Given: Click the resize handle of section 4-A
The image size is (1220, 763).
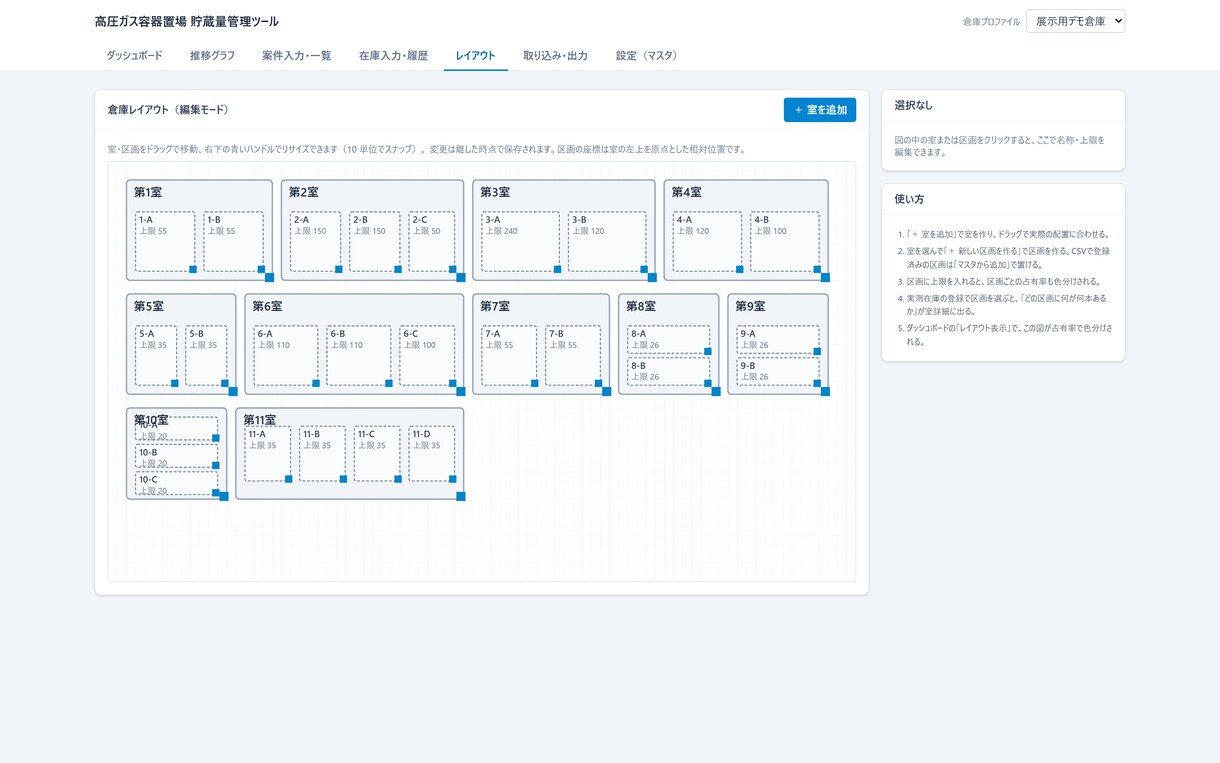Looking at the screenshot, I should [x=739, y=269].
